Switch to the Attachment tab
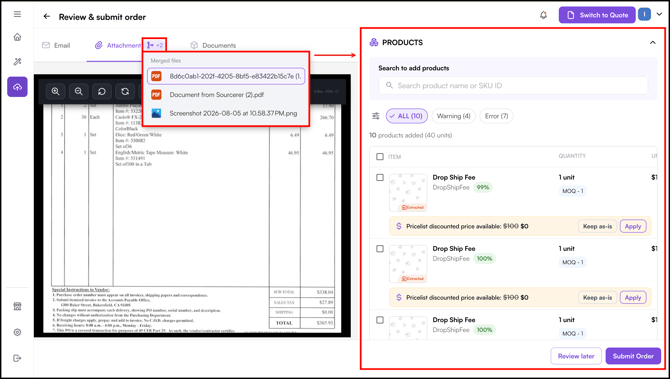The height and width of the screenshot is (379, 670). pos(118,45)
